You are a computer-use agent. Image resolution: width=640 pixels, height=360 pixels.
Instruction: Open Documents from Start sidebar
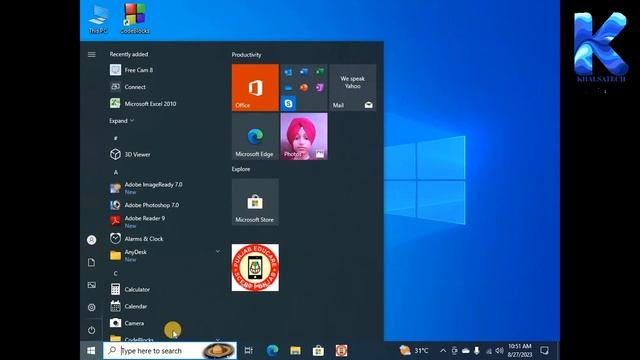tap(91, 262)
